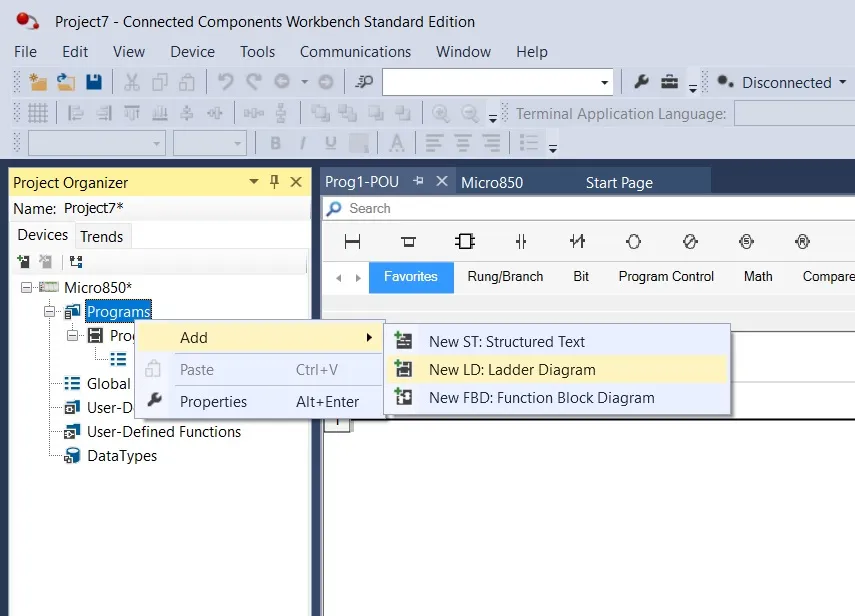Viewport: 855px width, 616px height.
Task: Insert a set coil element
Action: tap(746, 241)
